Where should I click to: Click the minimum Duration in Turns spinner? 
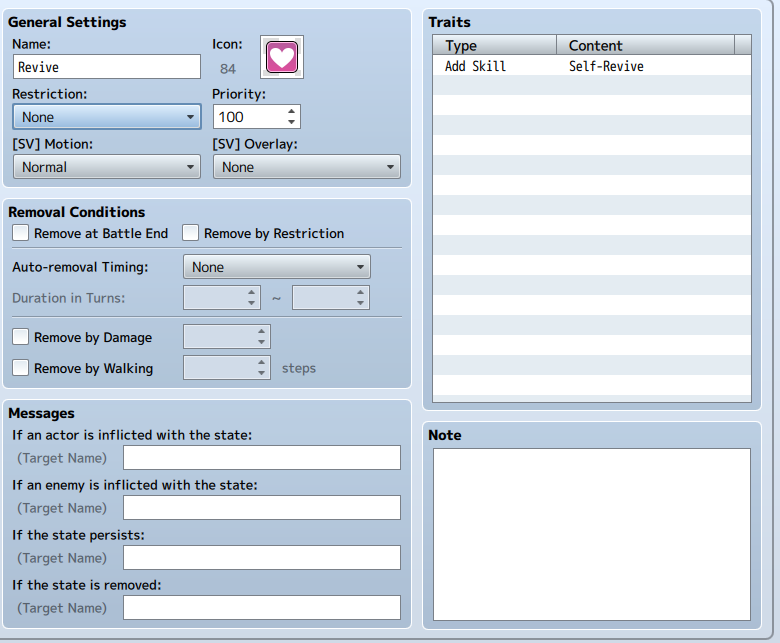coord(222,297)
